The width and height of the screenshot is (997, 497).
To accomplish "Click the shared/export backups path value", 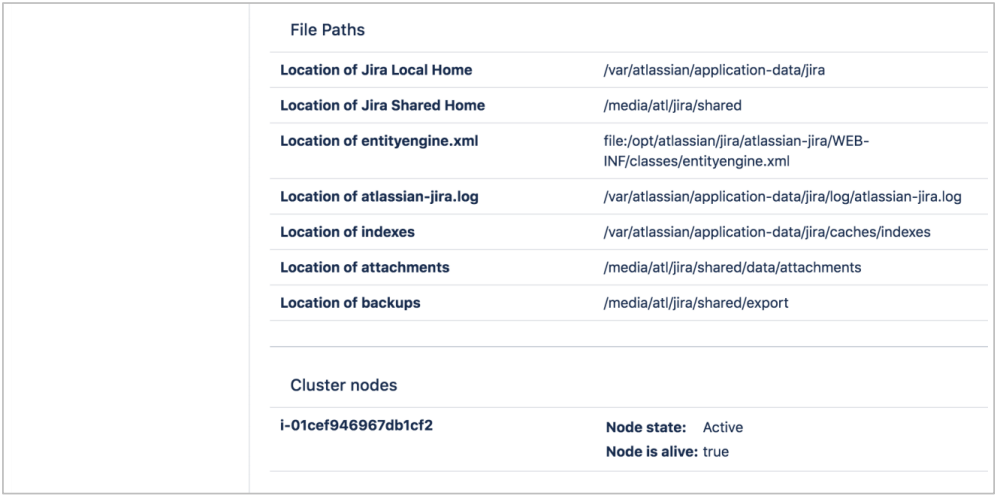I will coord(696,303).
